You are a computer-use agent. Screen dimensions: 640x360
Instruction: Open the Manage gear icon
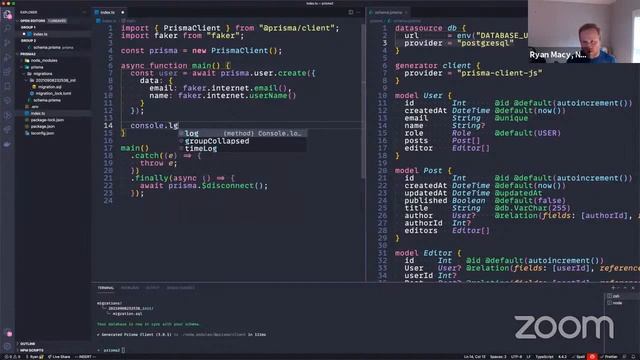point(7,347)
